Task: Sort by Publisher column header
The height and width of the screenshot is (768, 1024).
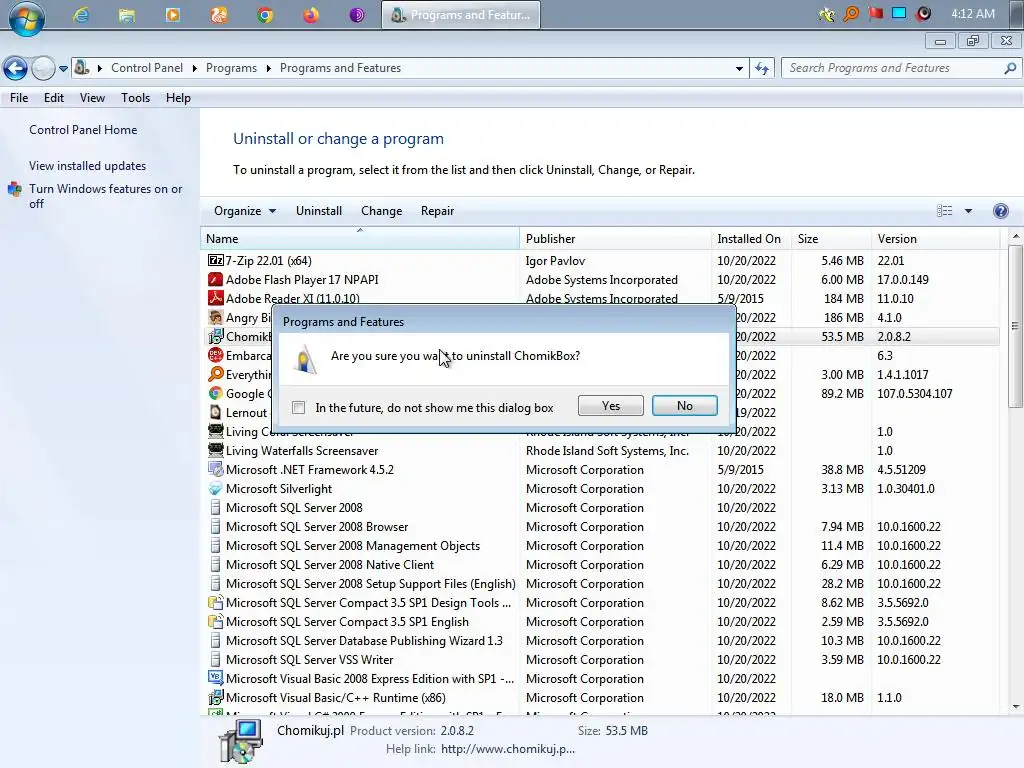Action: [x=615, y=238]
